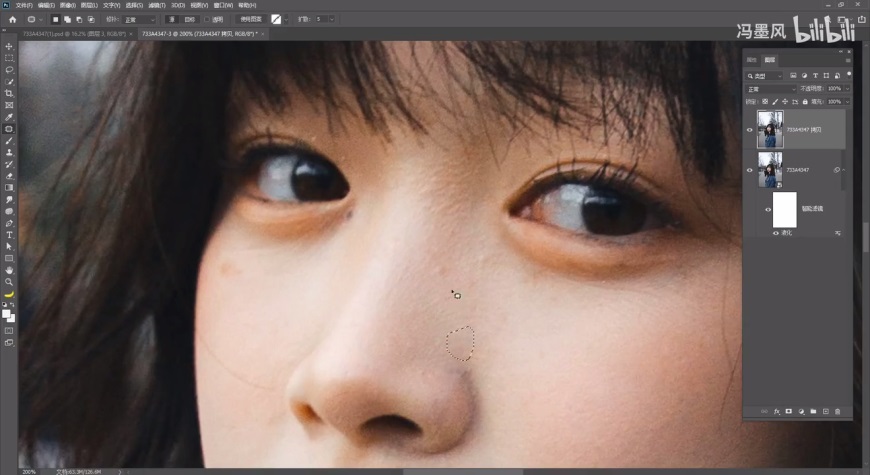The image size is (870, 475).
Task: Hide the 733A4347 拷贝 layer
Action: pos(750,130)
